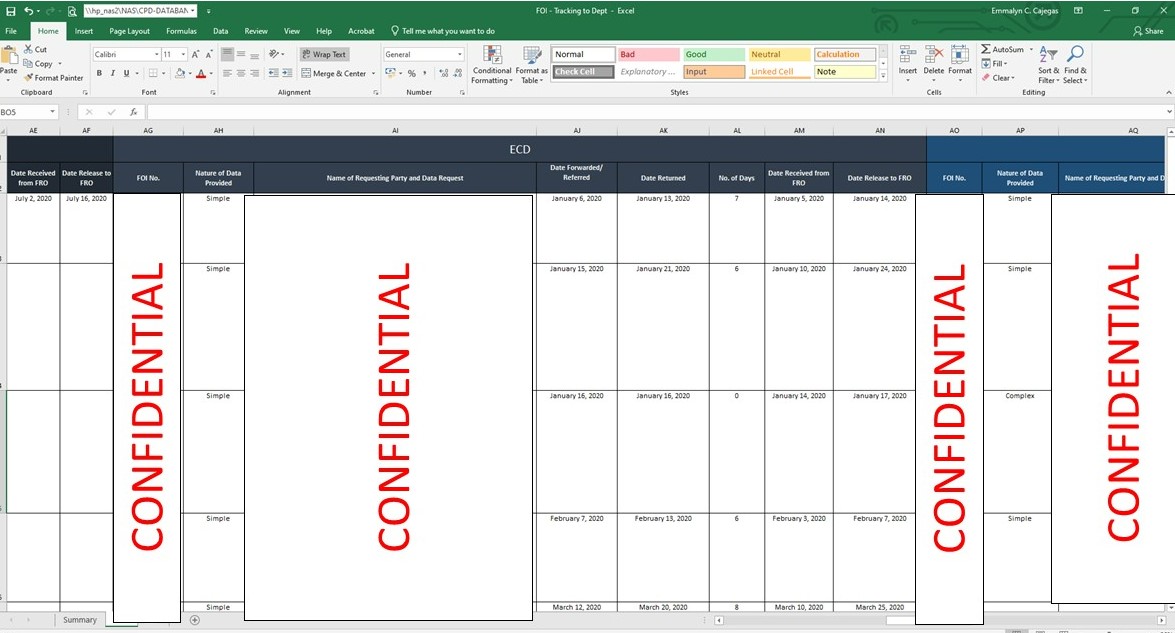Click the Paste clipboard icon
The width and height of the screenshot is (1175, 633).
point(9,55)
